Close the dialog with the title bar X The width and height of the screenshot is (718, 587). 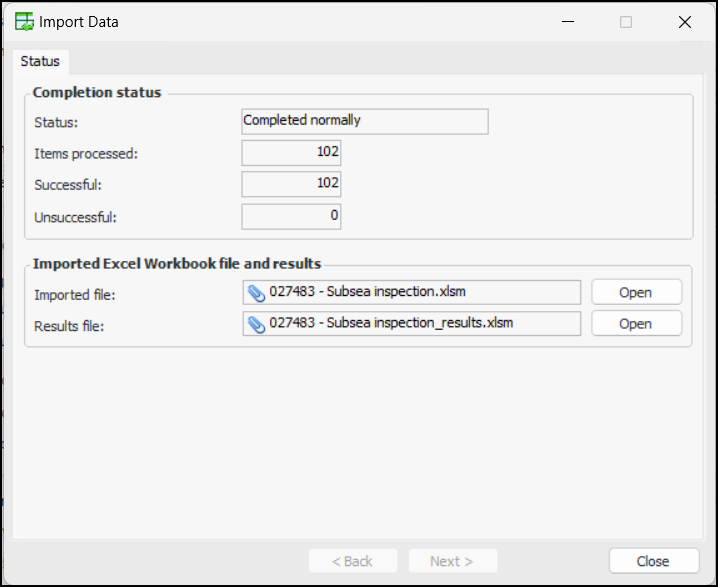tap(685, 22)
